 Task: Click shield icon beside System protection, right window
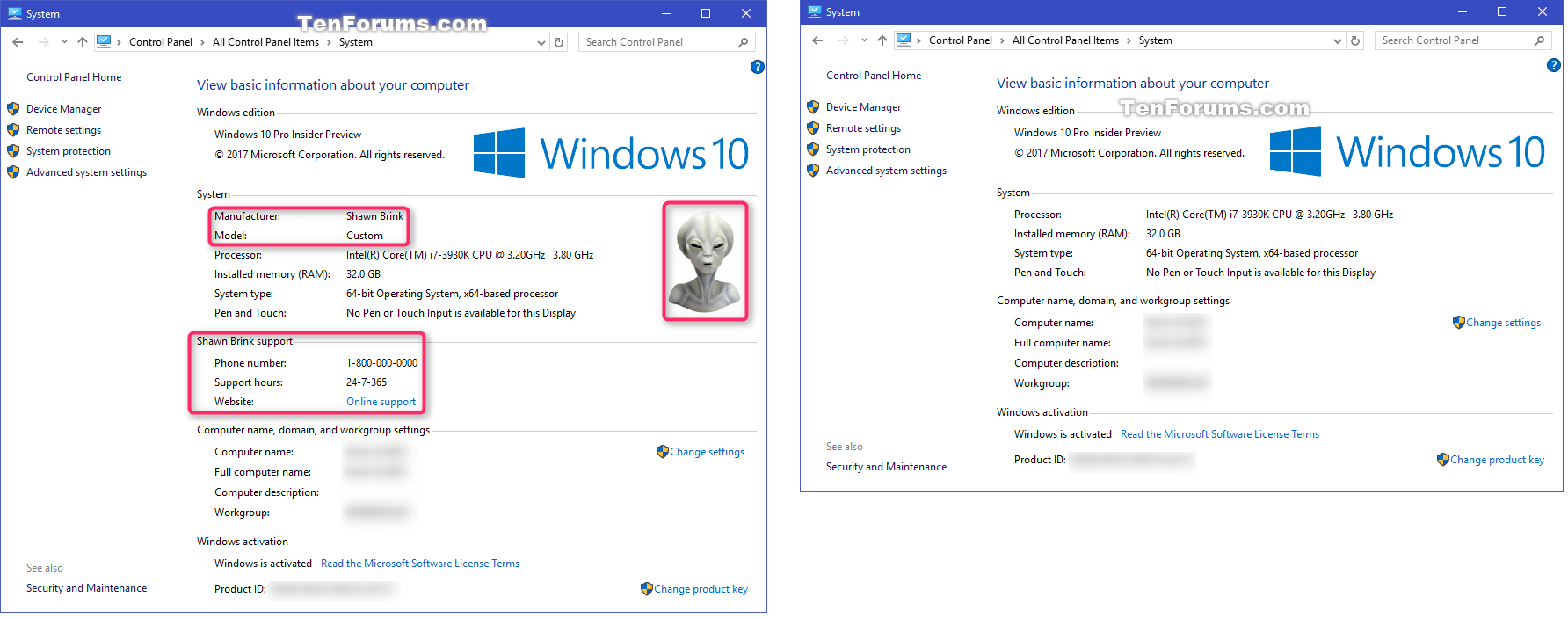(x=813, y=149)
